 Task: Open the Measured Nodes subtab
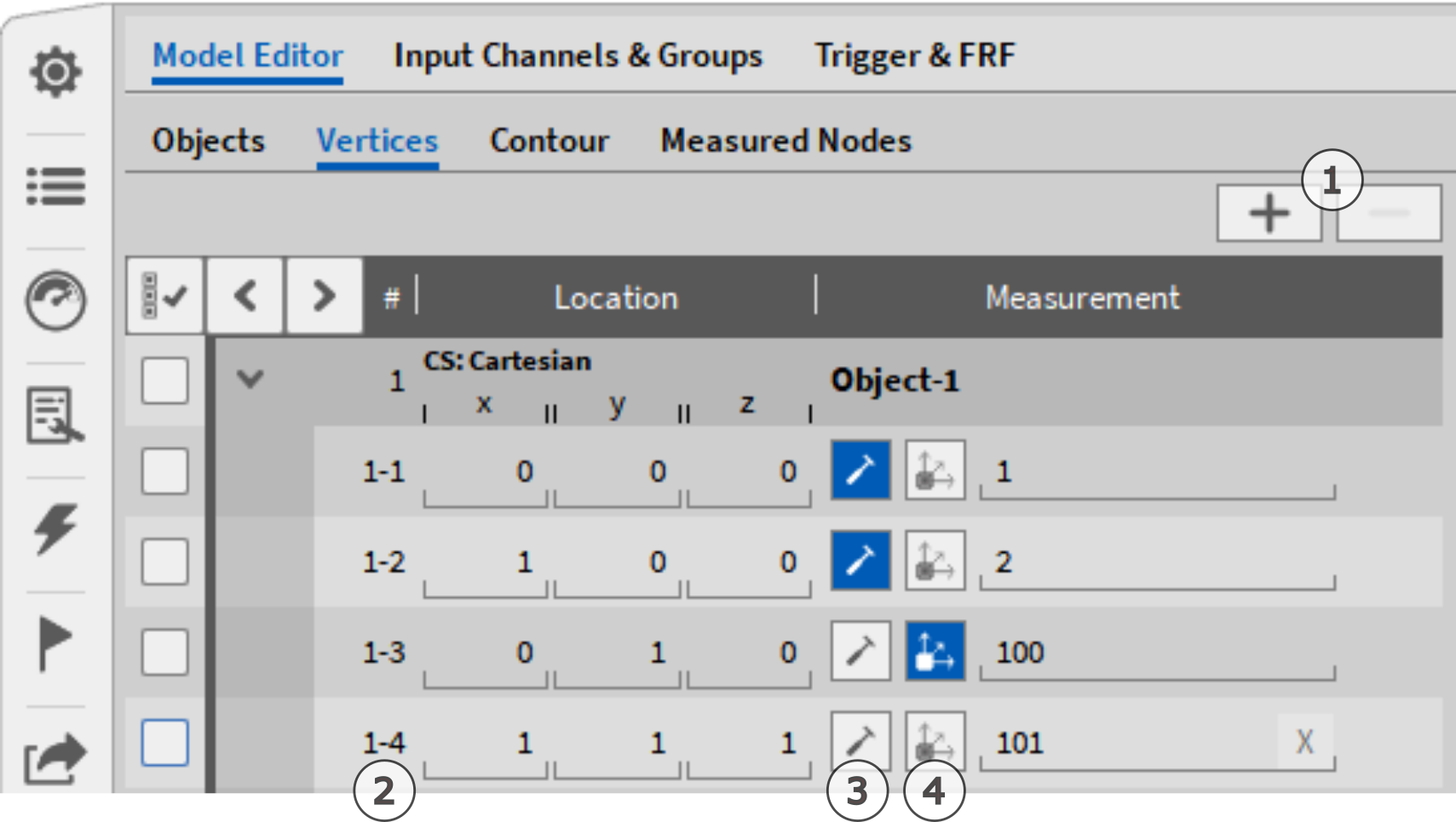786,141
